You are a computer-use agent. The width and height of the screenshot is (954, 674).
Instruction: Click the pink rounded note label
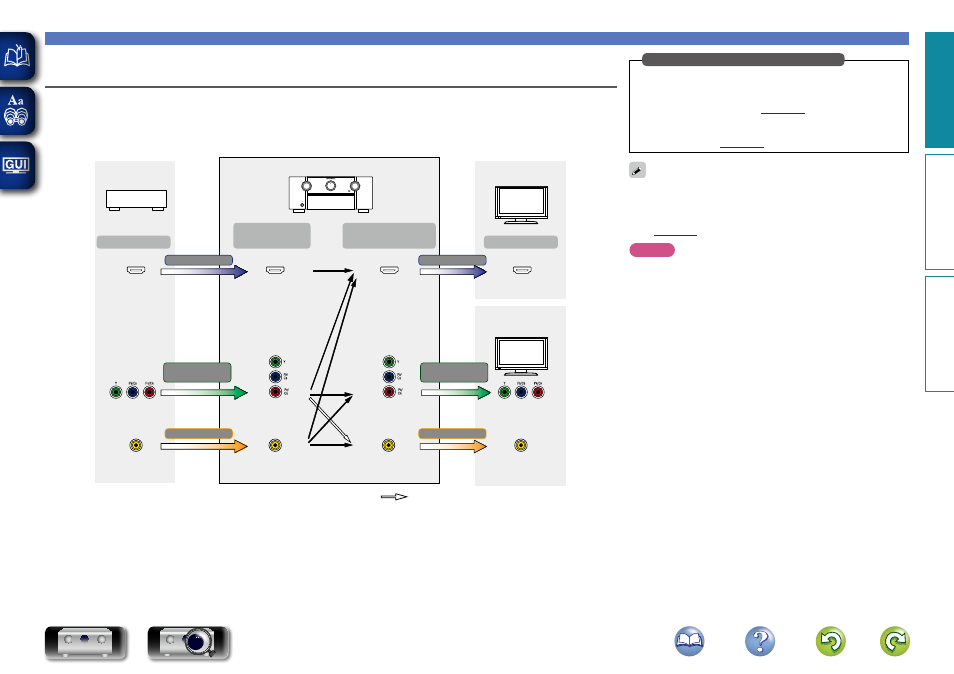pyautogui.click(x=652, y=250)
